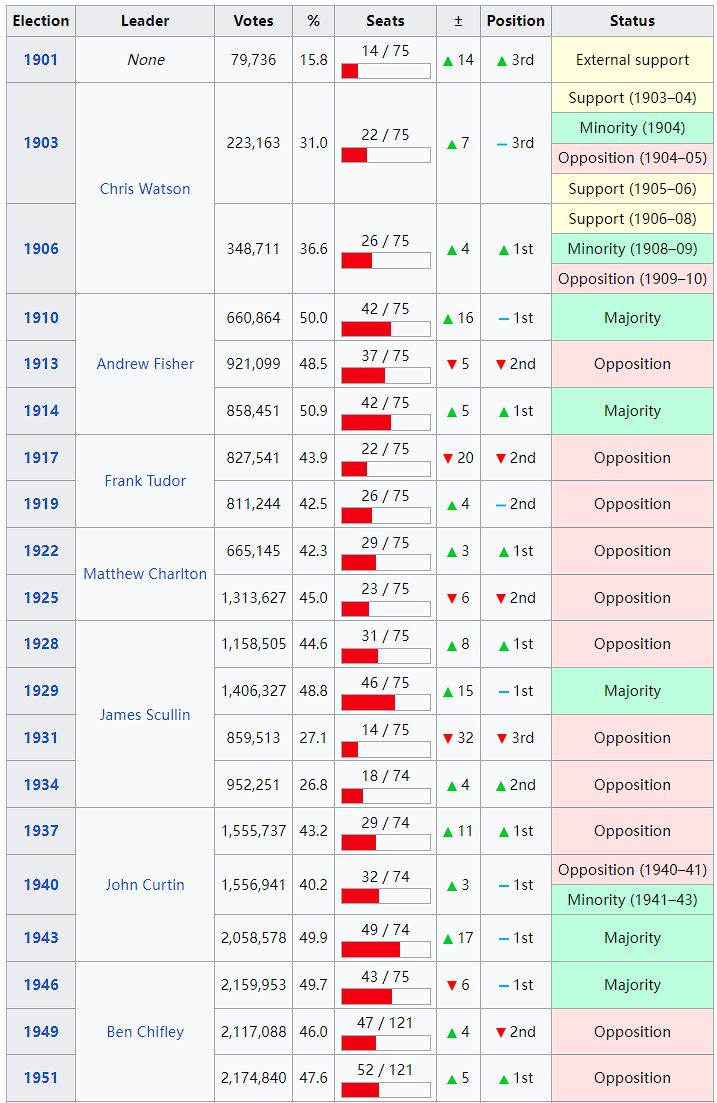The image size is (717, 1103).
Task: Click the 1903 blue dash beside 3rd
Action: [x=502, y=144]
